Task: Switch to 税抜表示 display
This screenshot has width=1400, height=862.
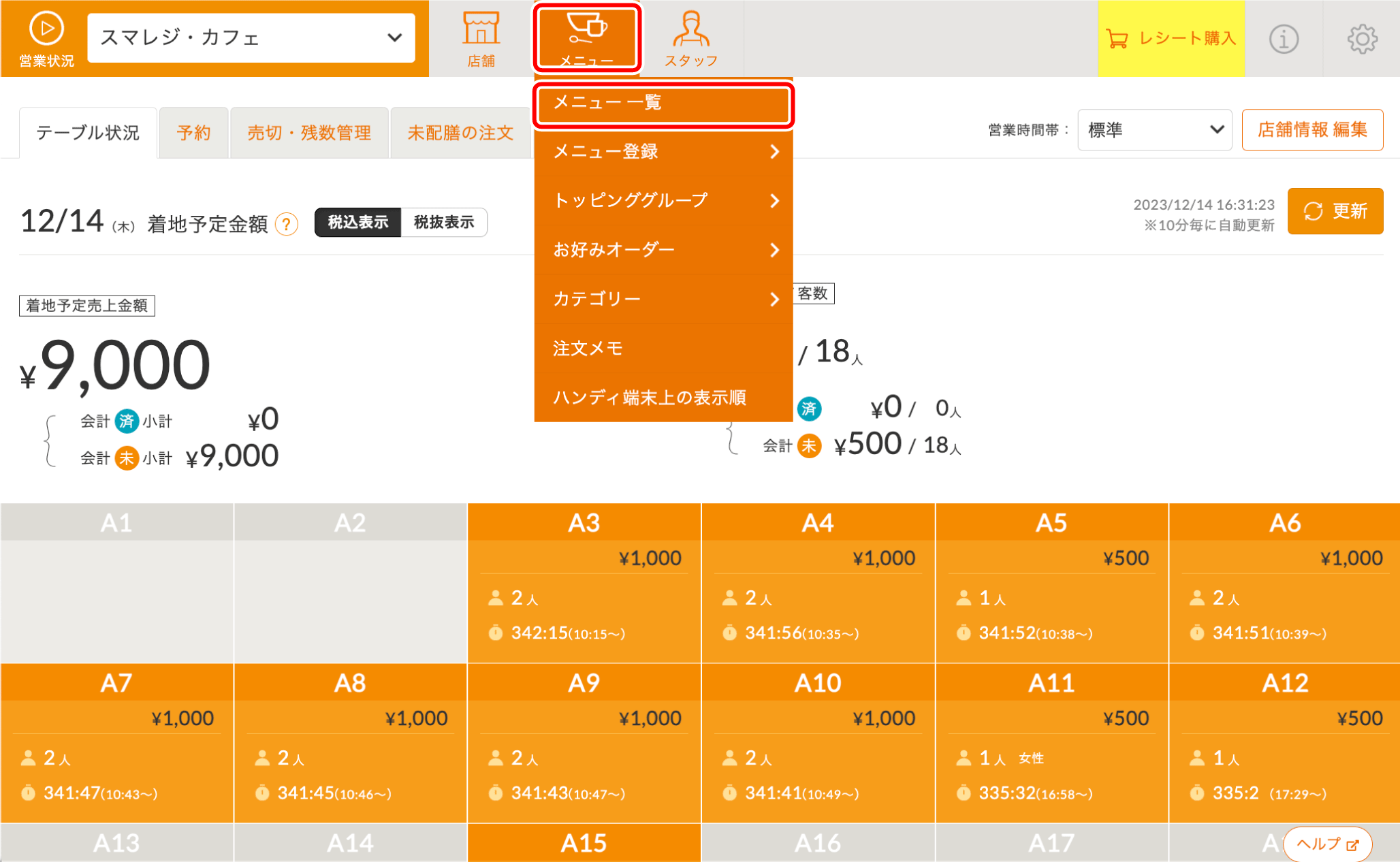Action: (444, 223)
